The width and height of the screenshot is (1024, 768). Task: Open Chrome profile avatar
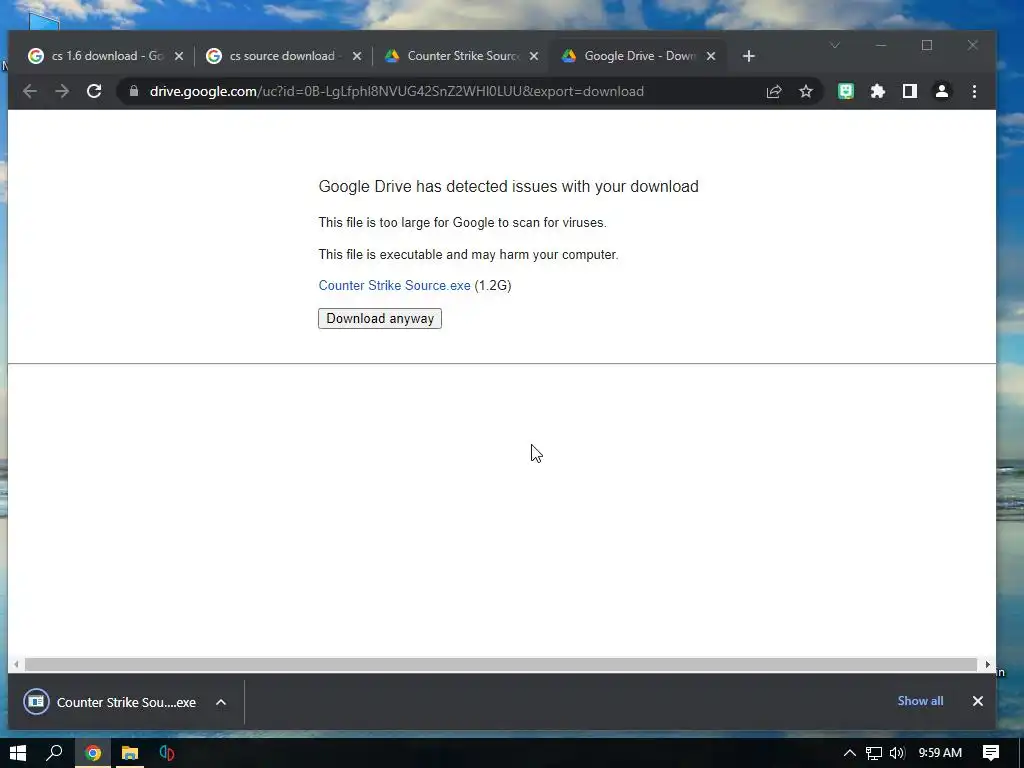point(942,91)
